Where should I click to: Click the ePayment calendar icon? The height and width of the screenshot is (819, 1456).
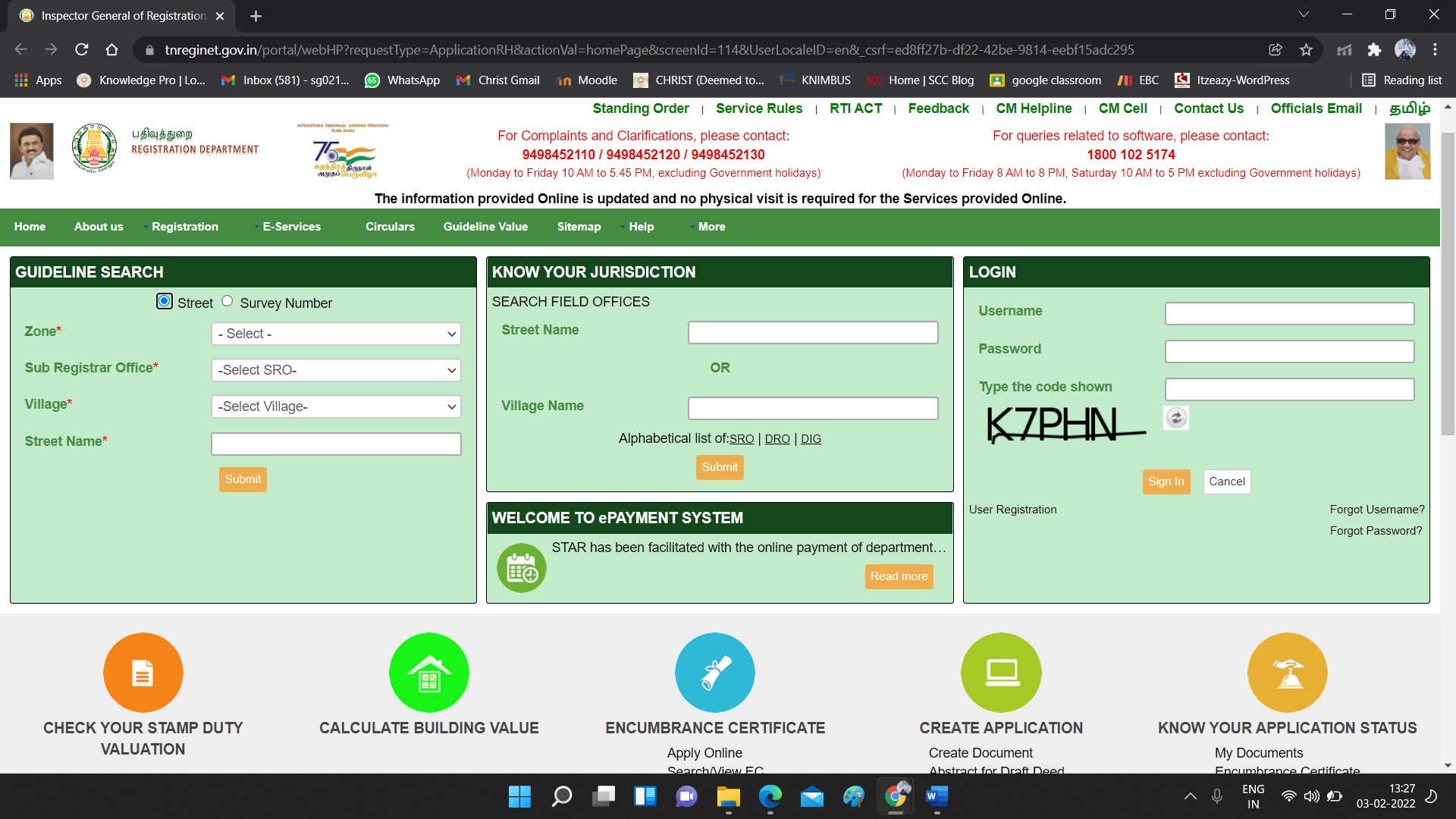pyautogui.click(x=522, y=568)
